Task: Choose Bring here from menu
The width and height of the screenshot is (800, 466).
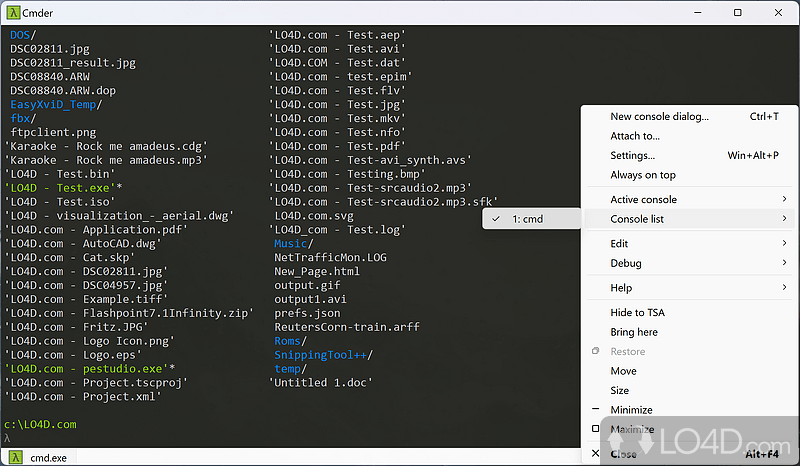Action: pos(690,332)
